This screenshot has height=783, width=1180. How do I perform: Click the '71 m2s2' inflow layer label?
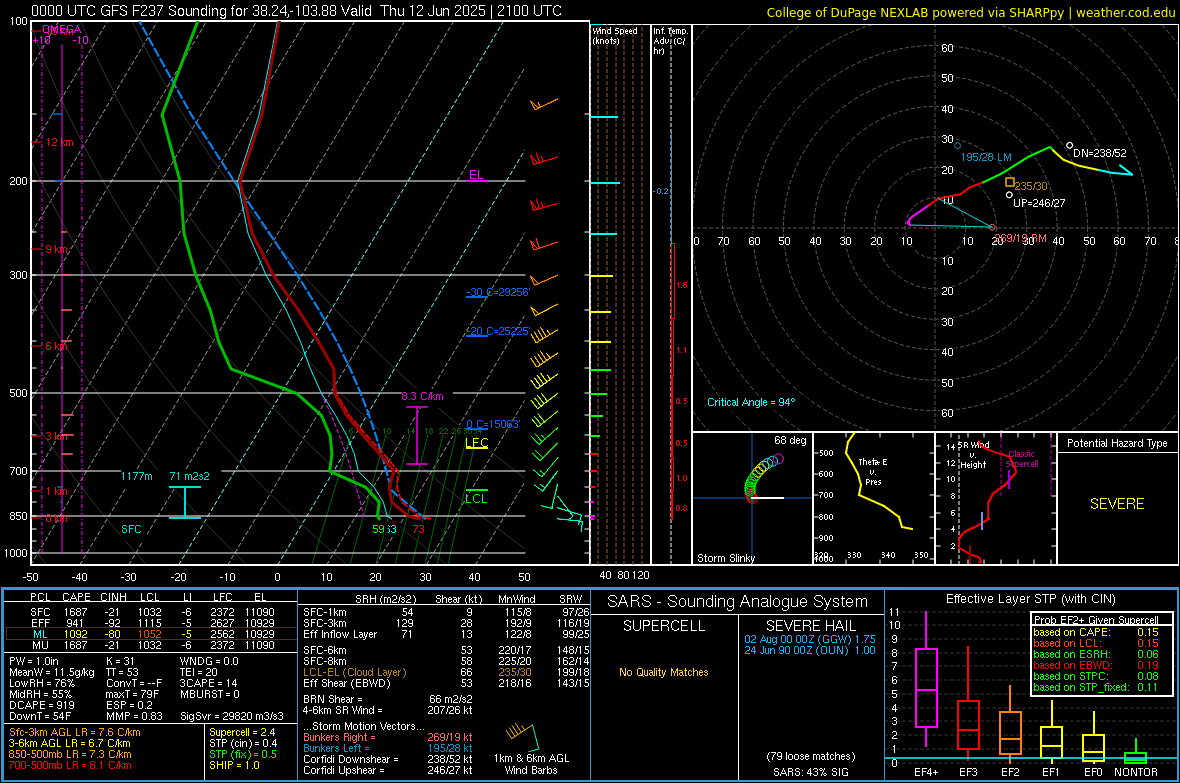190,476
